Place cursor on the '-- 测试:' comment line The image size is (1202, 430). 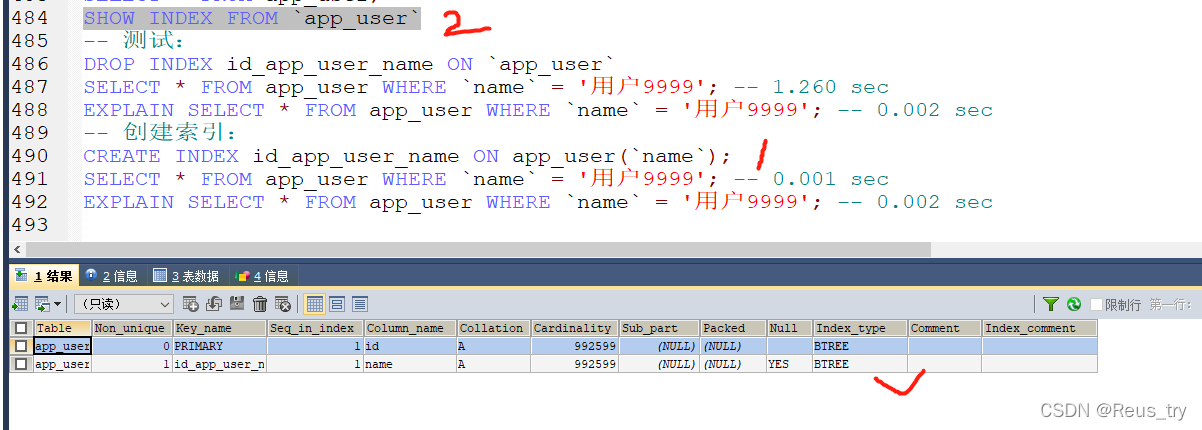135,41
